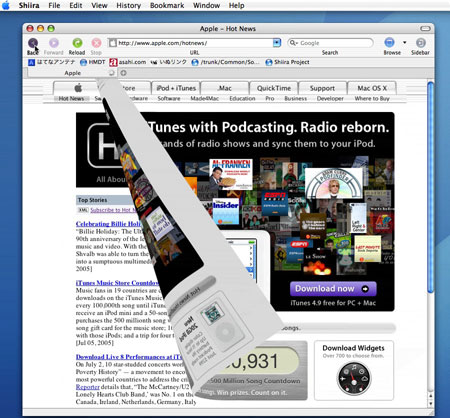This screenshot has height=418, width=450.
Task: Click the scroll down arrow
Action: pyautogui.click(x=430, y=403)
